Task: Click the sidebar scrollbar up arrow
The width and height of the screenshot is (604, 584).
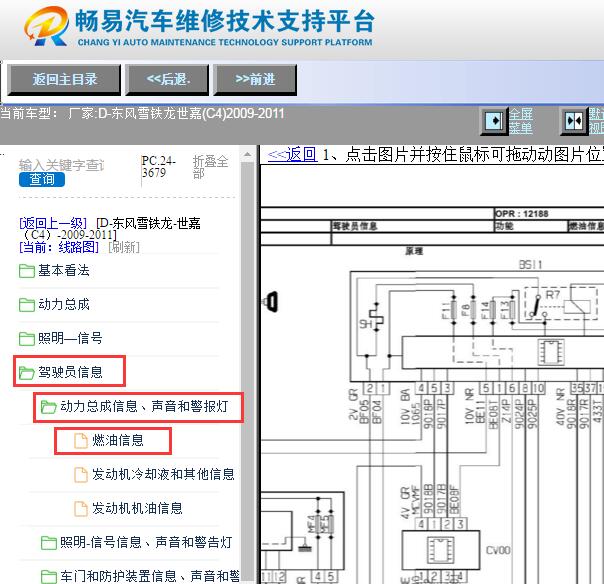Action: [247, 155]
